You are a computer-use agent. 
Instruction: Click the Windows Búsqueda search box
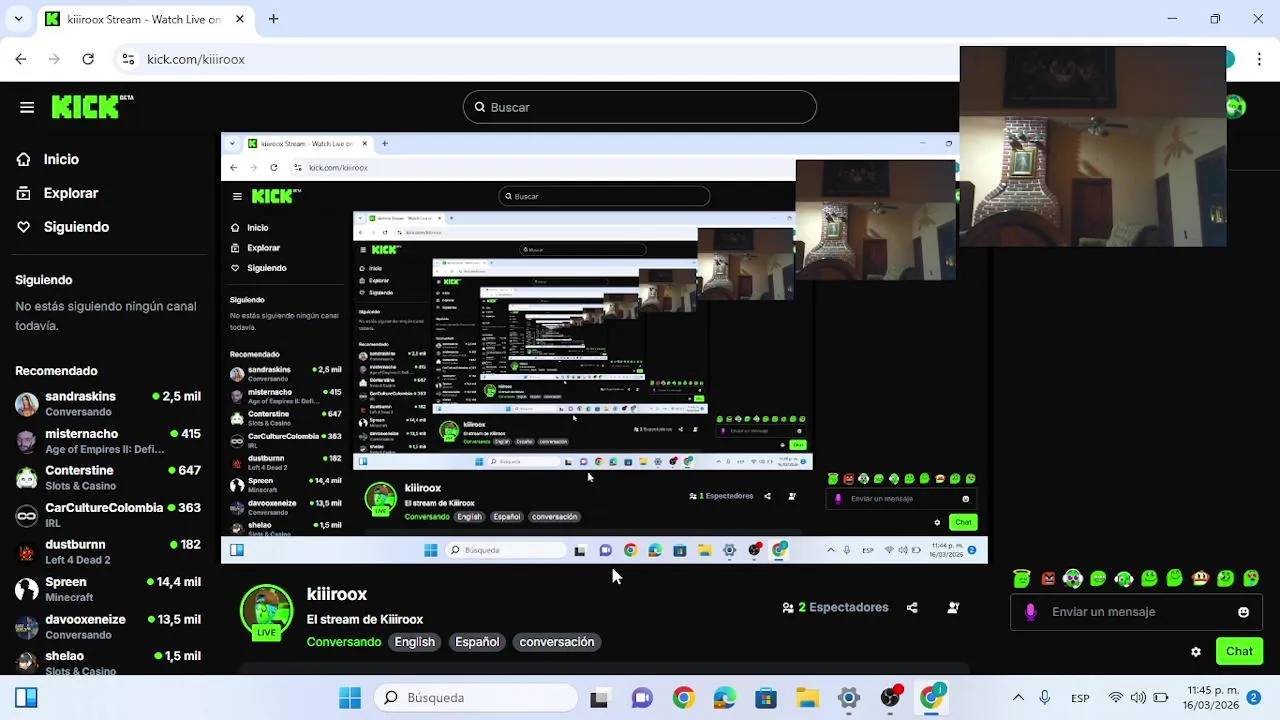click(475, 697)
